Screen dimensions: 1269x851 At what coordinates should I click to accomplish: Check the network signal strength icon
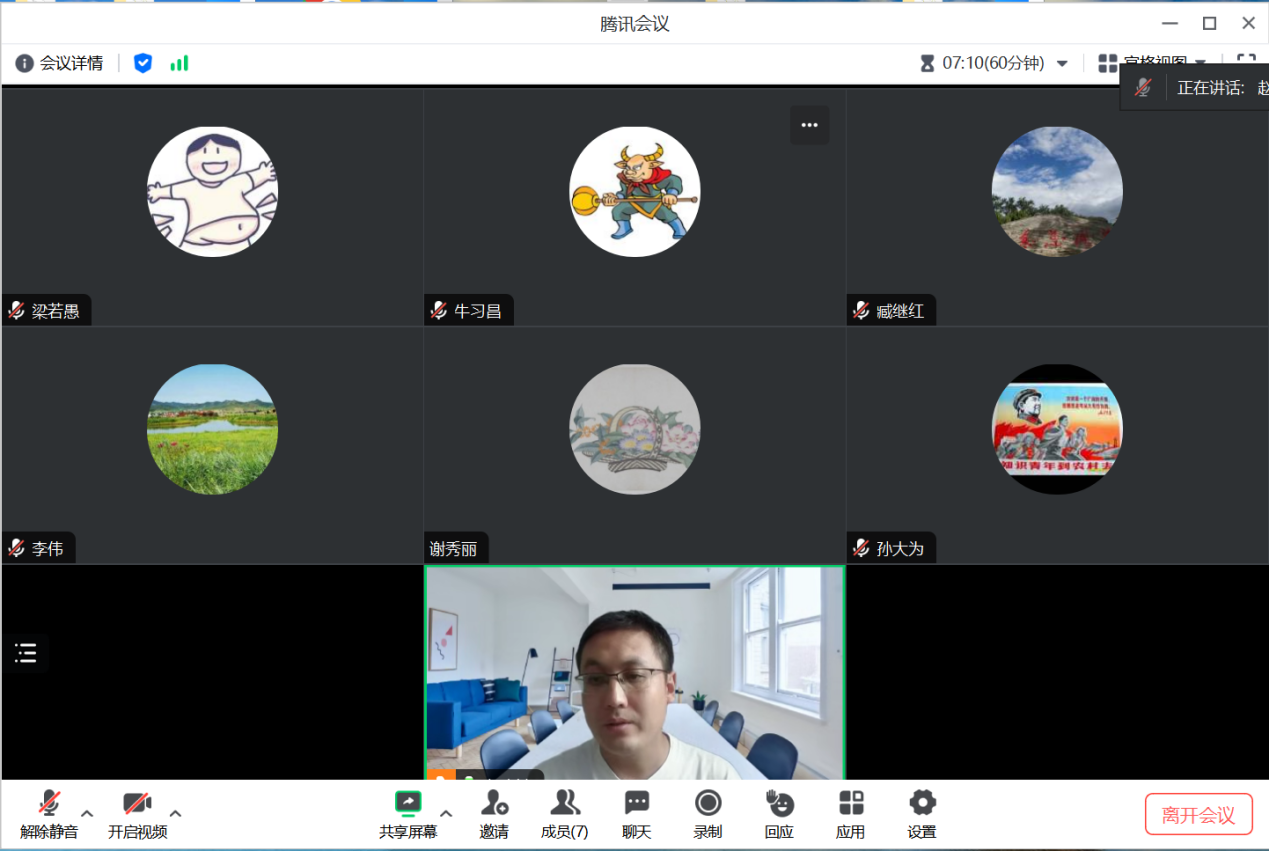tap(179, 63)
